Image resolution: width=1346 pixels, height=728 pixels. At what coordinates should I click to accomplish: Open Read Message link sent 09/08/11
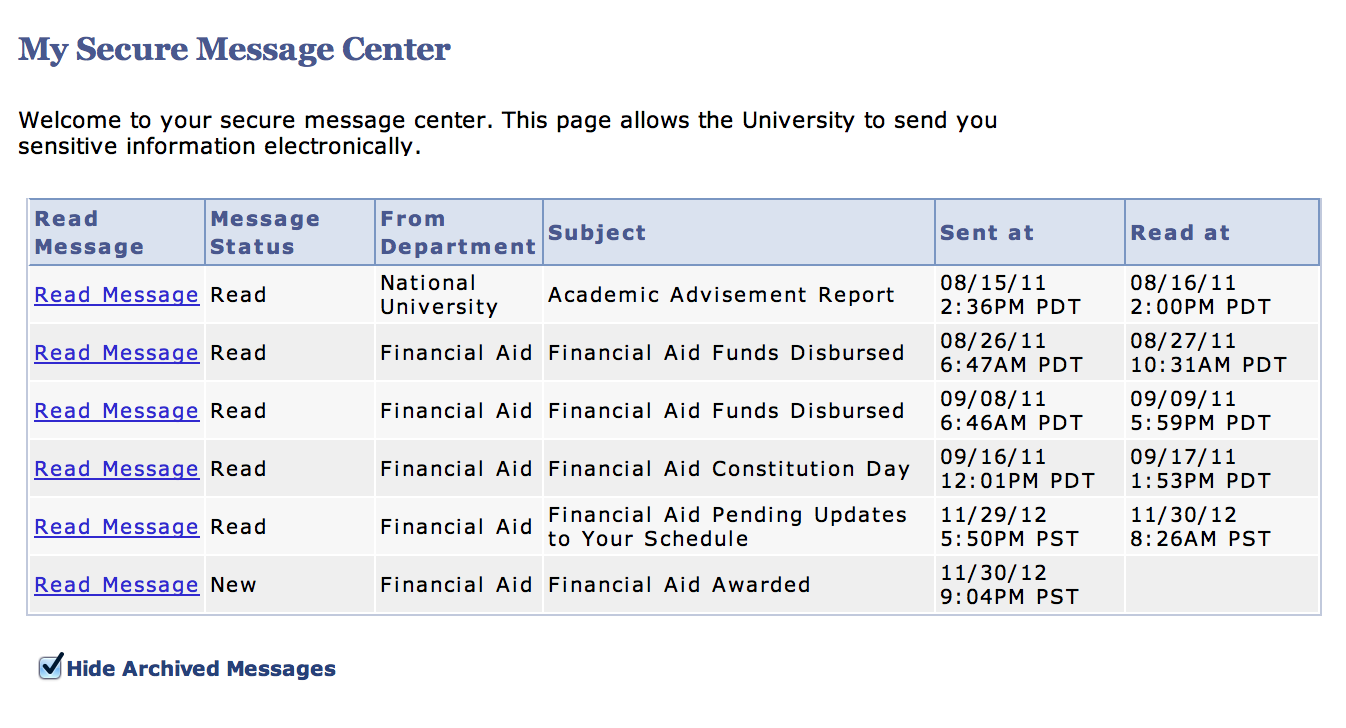coord(116,411)
